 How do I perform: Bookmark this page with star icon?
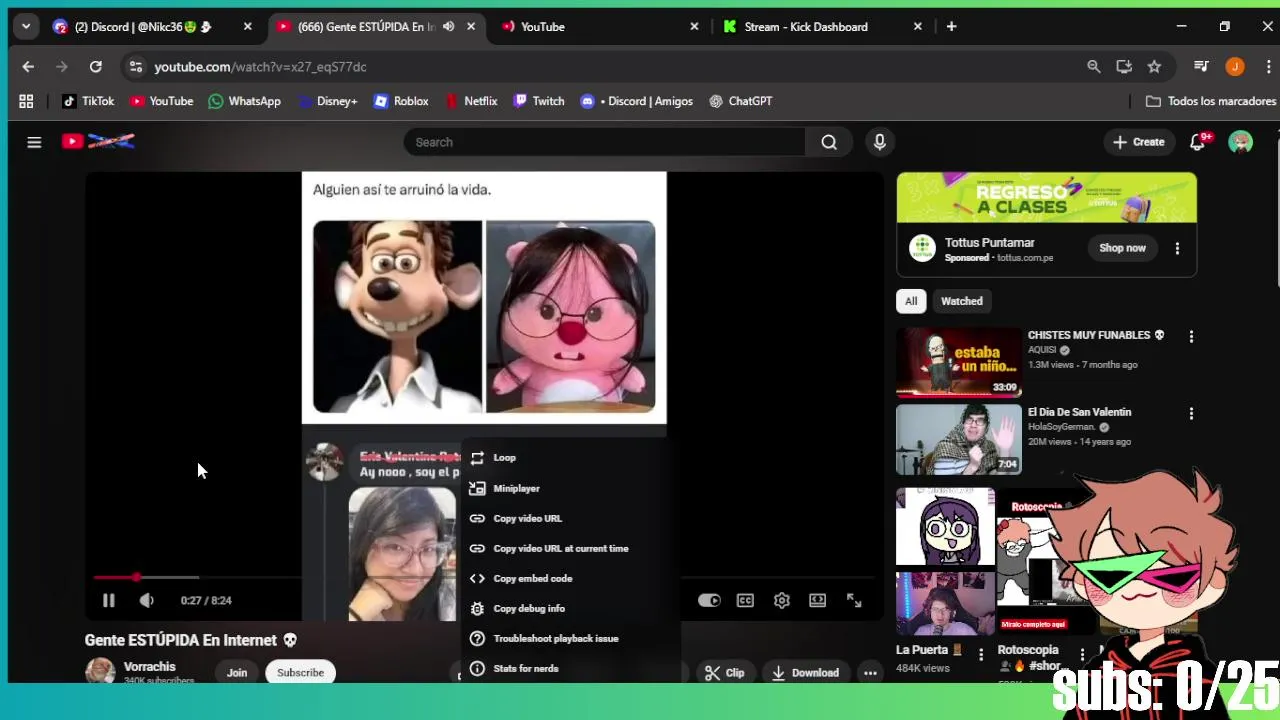(x=1154, y=67)
